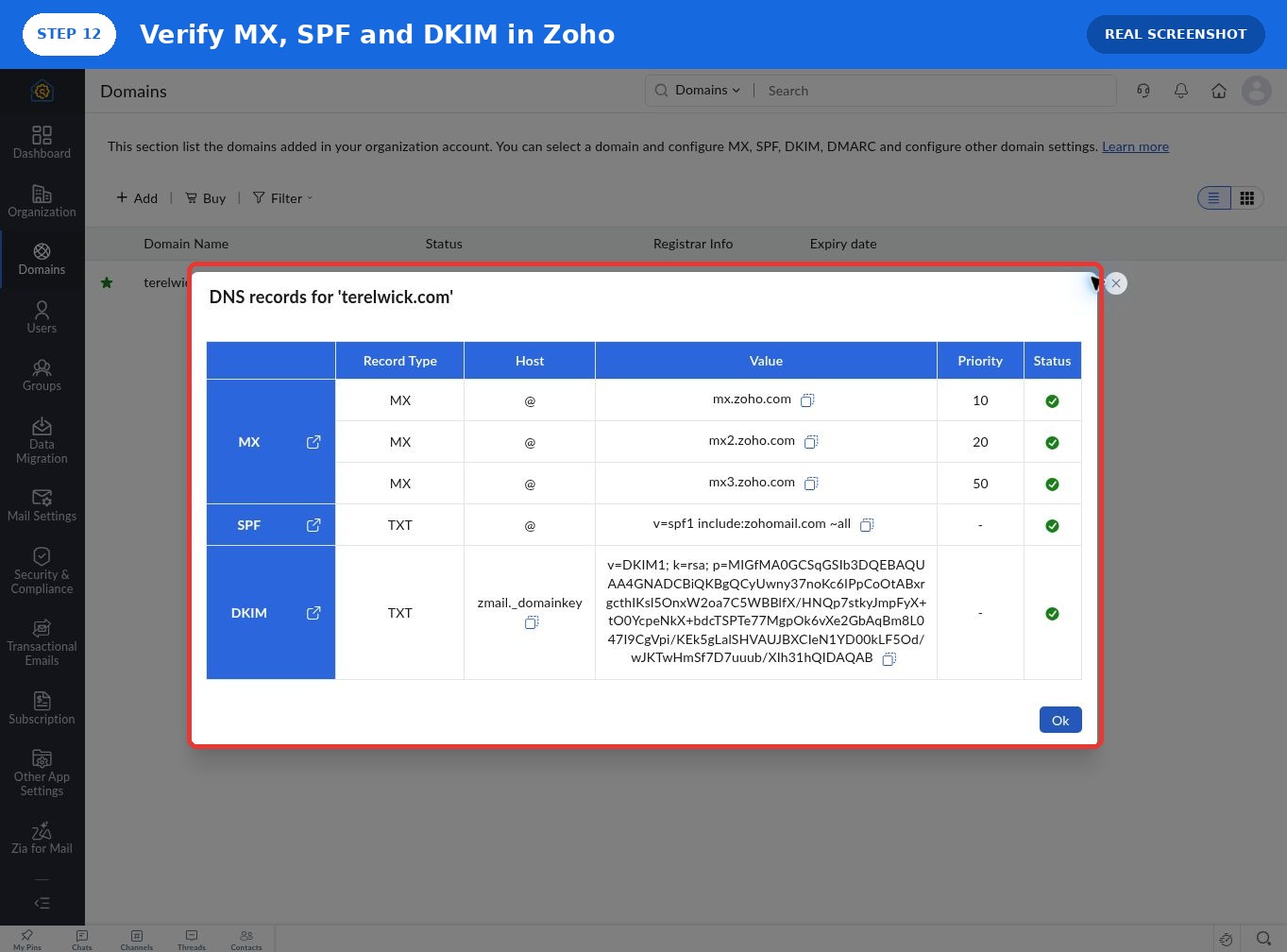Expand the Filter dropdown
1287x952 pixels.
point(283,198)
